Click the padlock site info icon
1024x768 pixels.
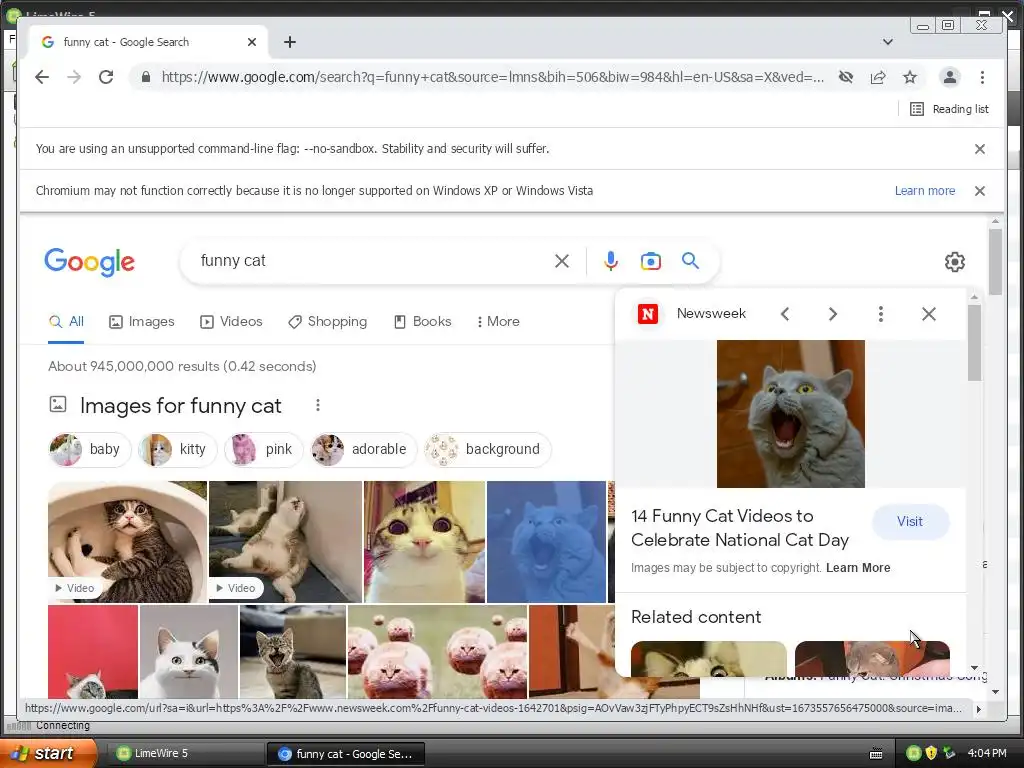point(146,77)
